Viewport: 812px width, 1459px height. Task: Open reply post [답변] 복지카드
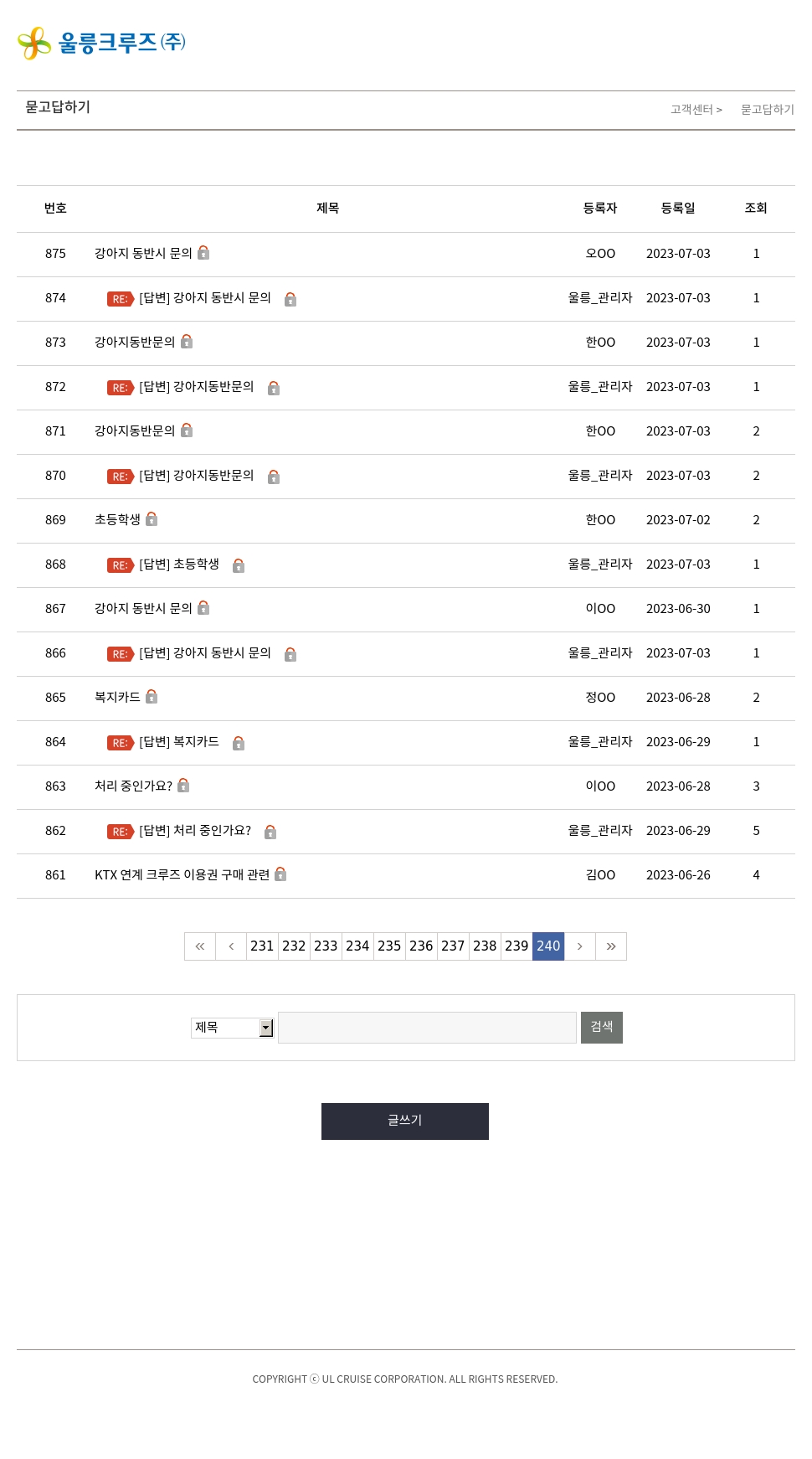tap(179, 742)
